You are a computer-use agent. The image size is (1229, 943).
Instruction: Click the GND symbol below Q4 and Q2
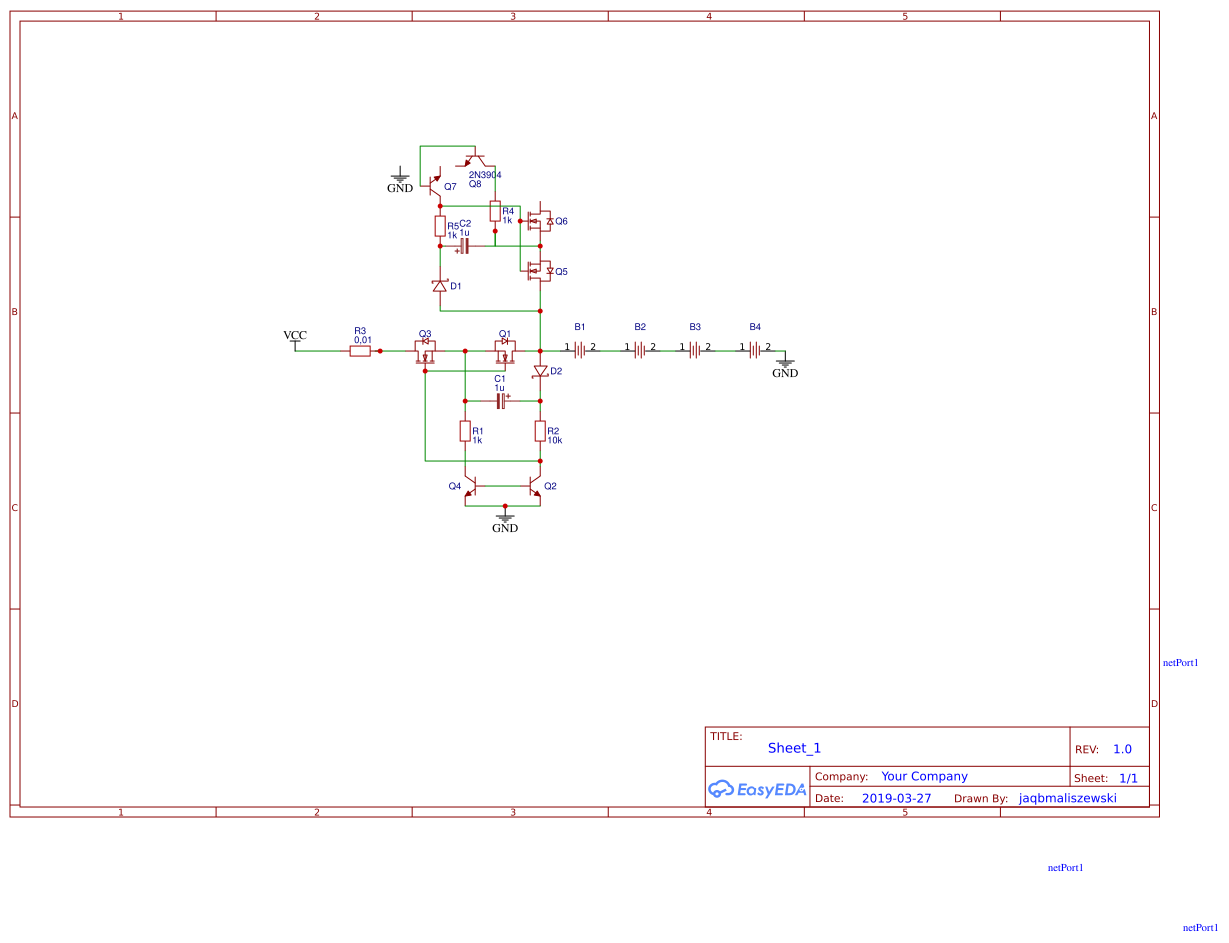coord(505,517)
